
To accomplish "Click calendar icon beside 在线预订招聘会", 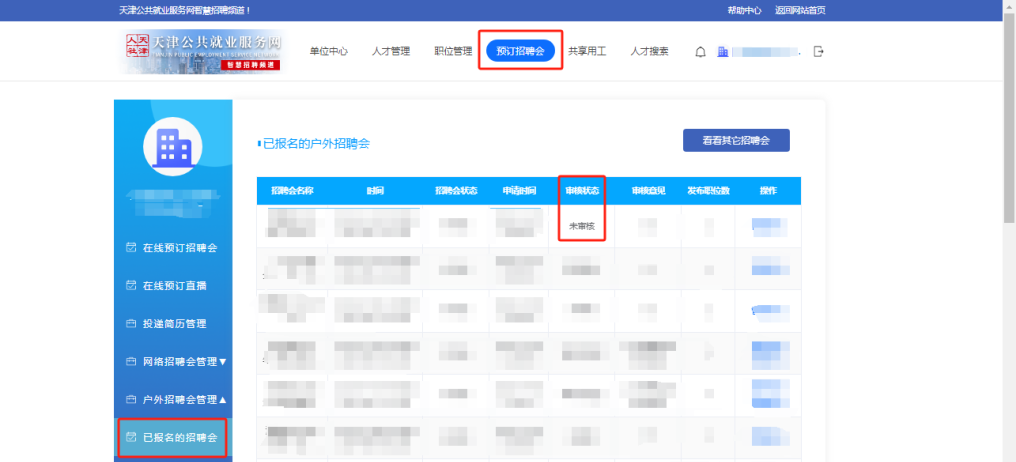I will tap(130, 247).
